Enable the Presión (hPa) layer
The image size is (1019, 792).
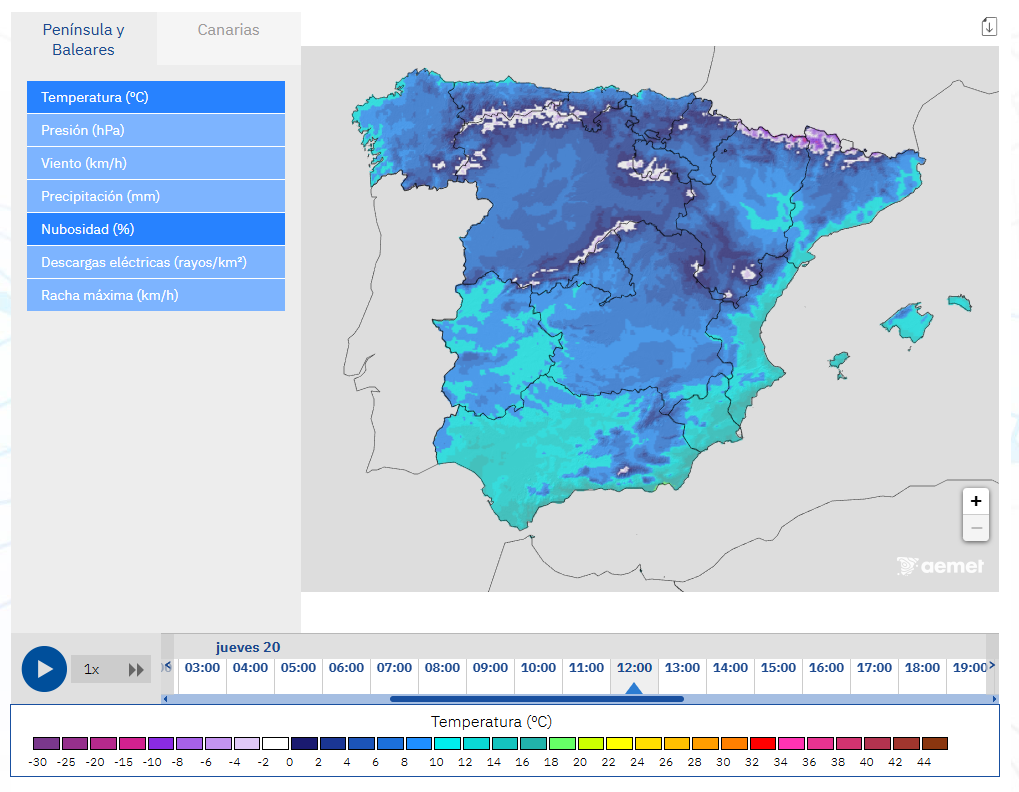156,130
